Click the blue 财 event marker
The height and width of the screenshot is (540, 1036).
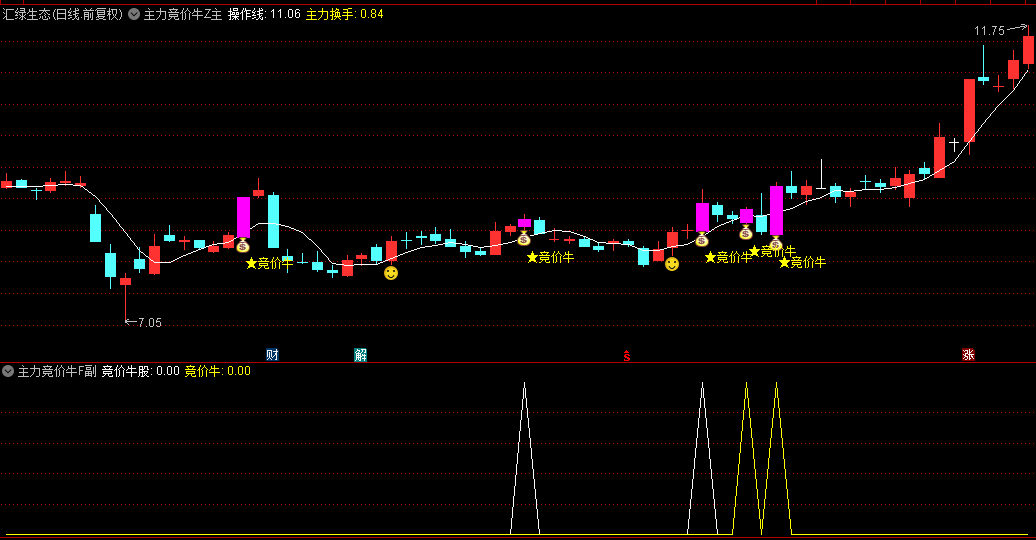(272, 355)
